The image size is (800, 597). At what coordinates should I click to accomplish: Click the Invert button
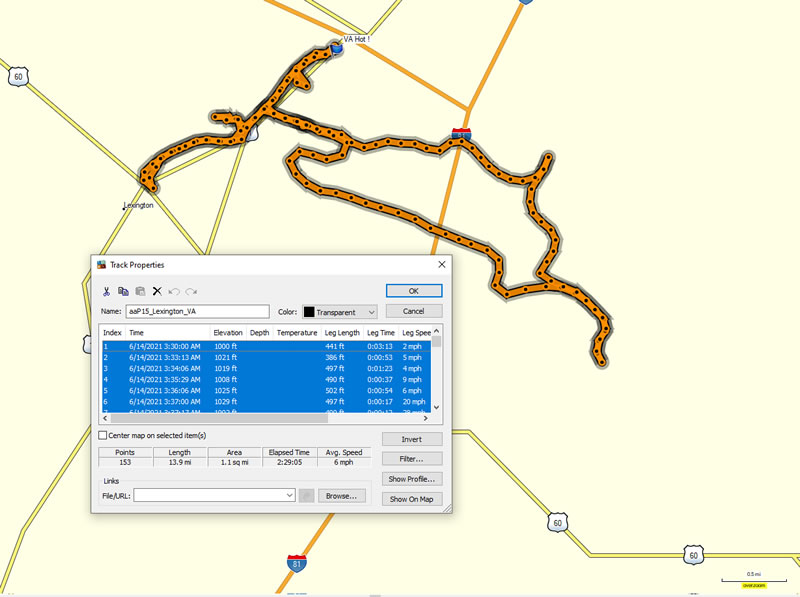412,439
